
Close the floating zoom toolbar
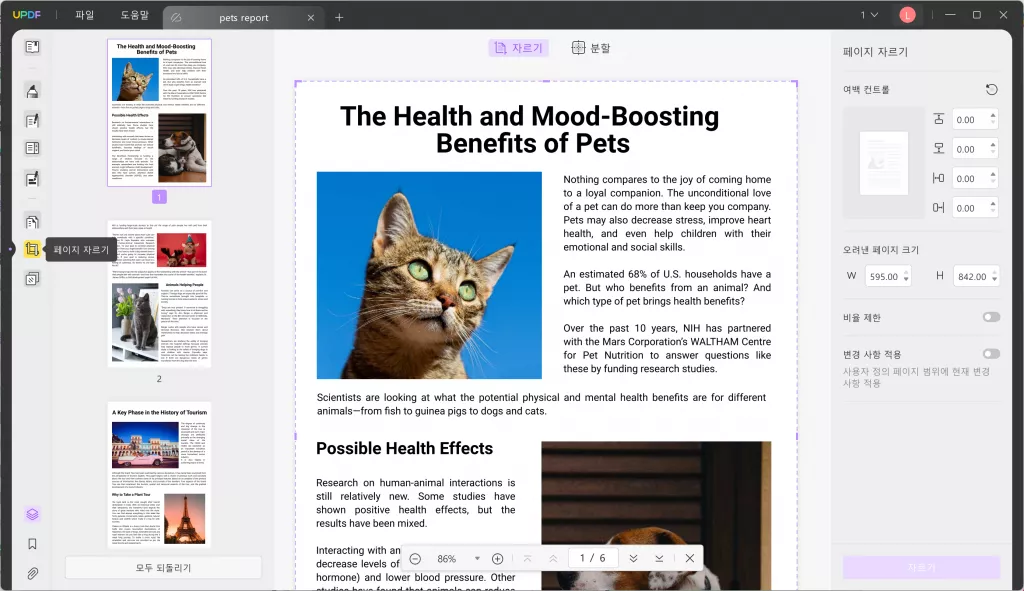(x=690, y=558)
